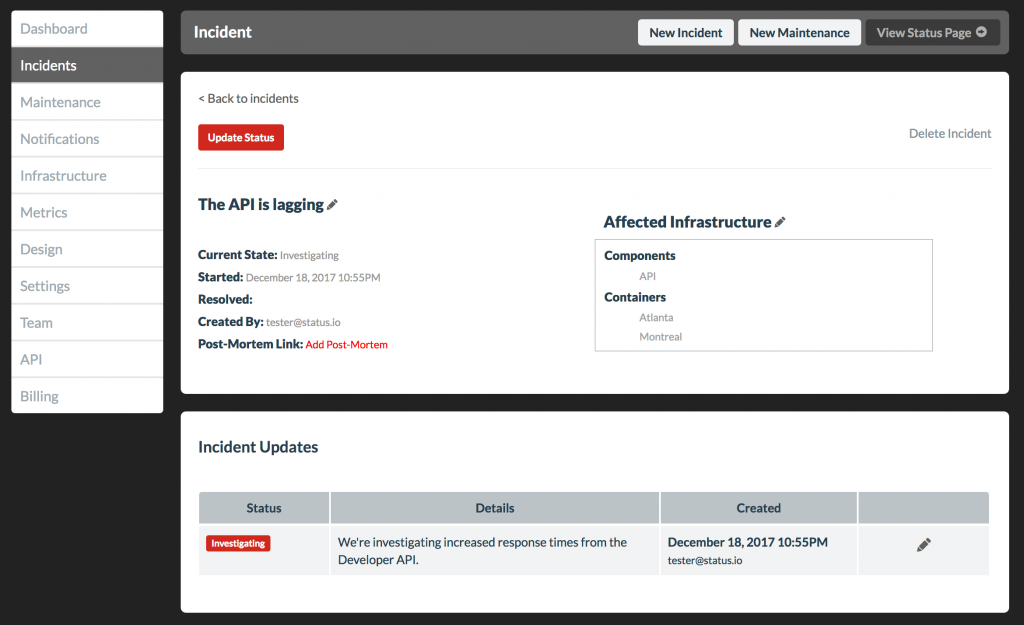Add a Post-Mortem link
Image resolution: width=1024 pixels, height=625 pixels.
pyautogui.click(x=346, y=343)
